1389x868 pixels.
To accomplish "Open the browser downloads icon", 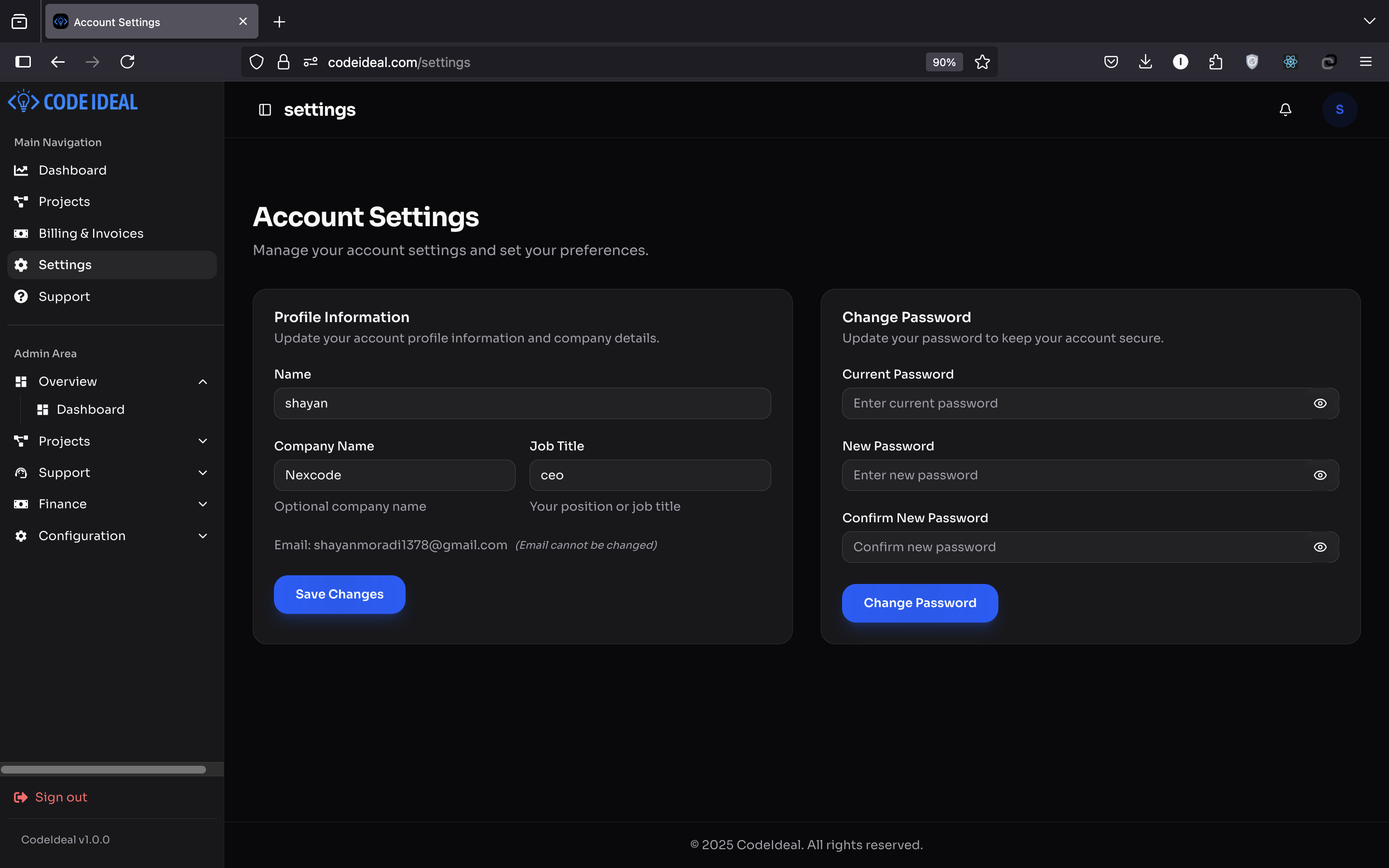I will pos(1145,62).
